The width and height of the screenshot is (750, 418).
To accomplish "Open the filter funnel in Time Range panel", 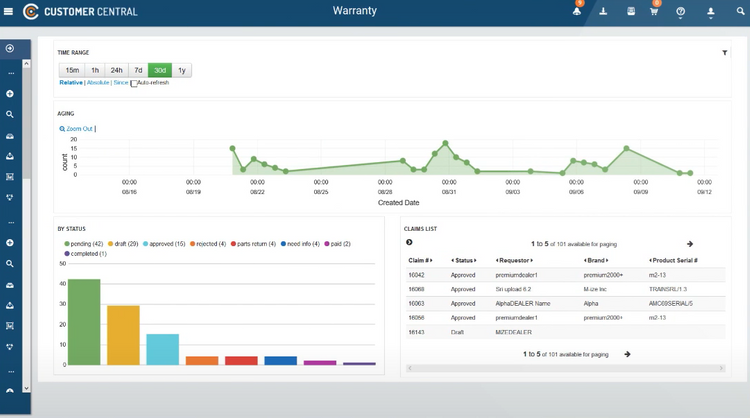I will [x=725, y=53].
